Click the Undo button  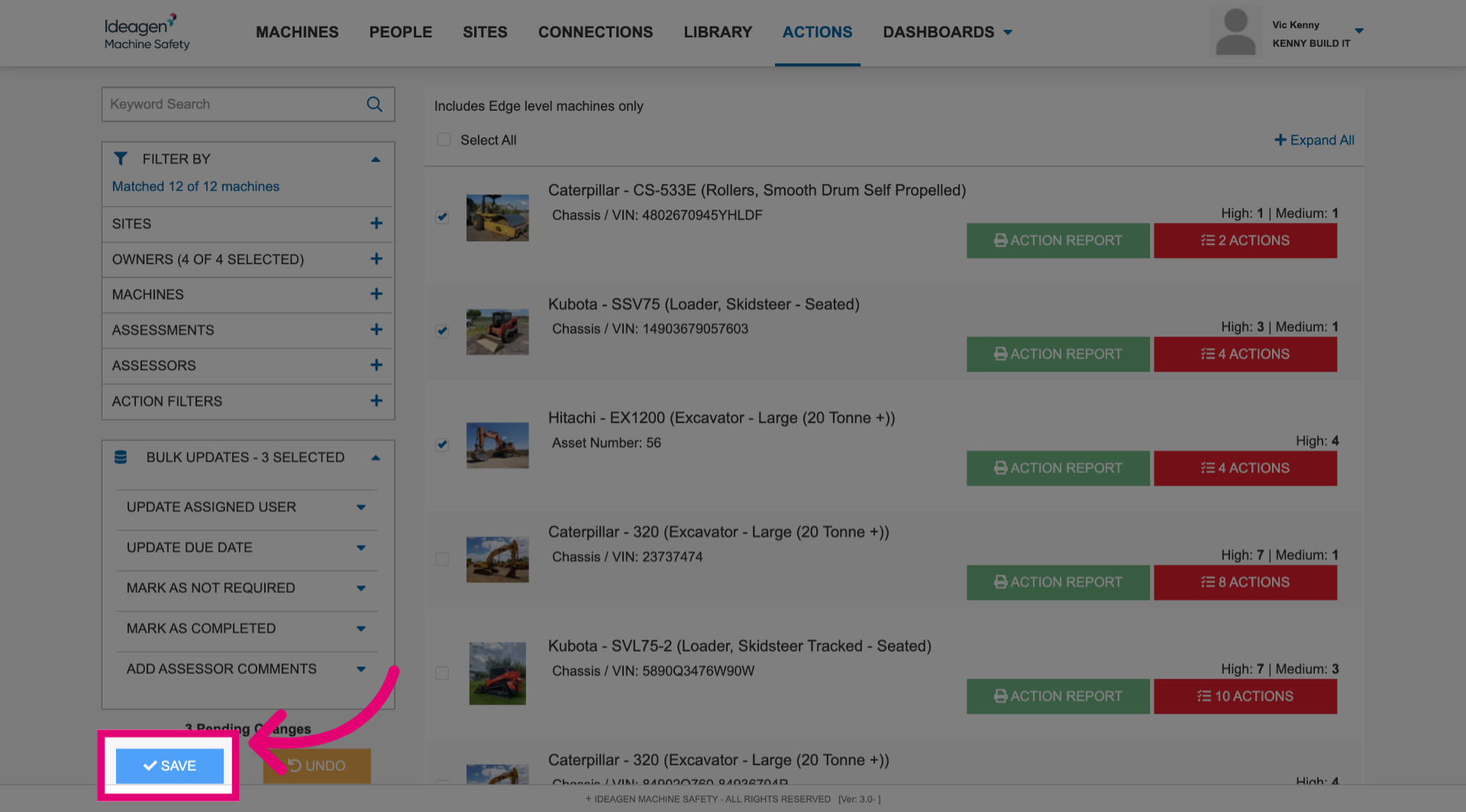(x=317, y=765)
